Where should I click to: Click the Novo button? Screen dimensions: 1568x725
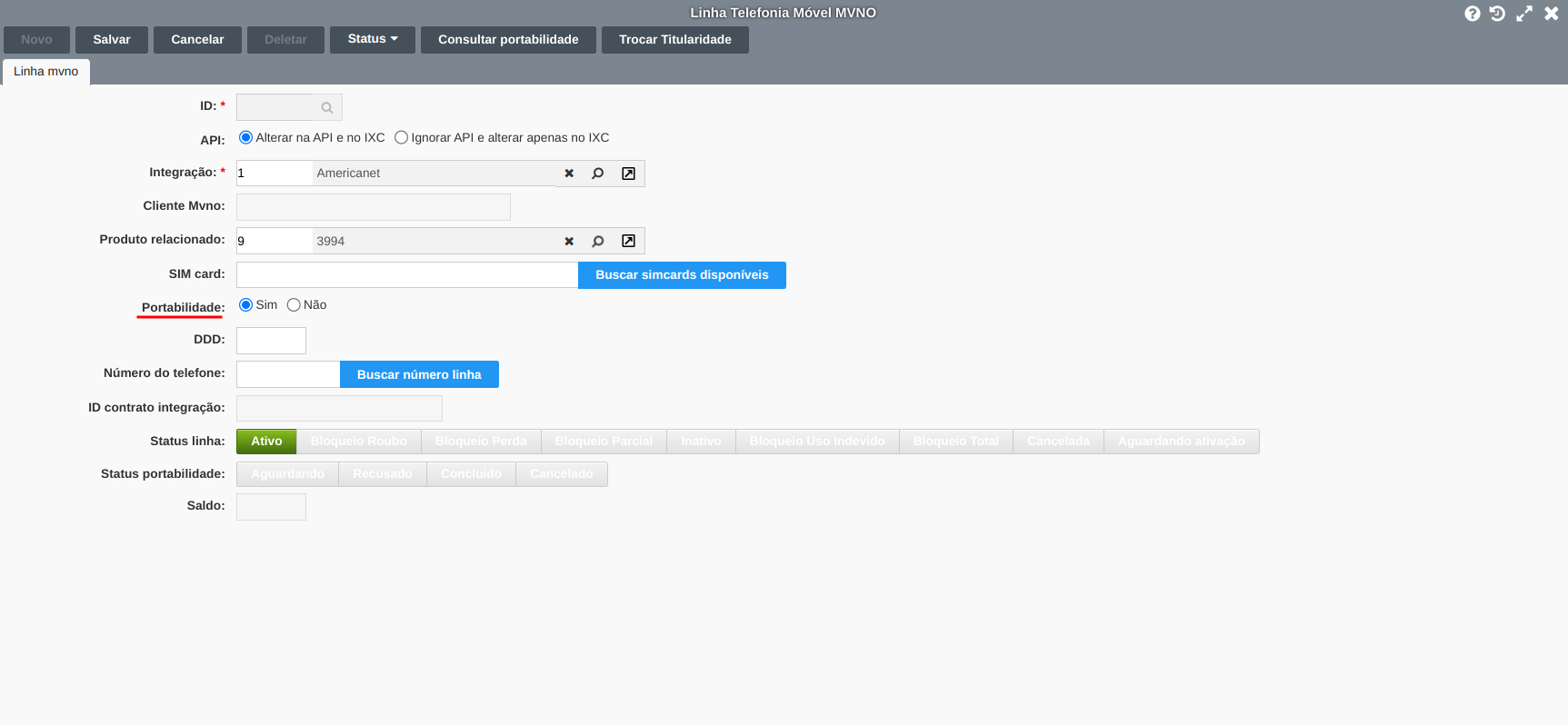click(x=36, y=40)
